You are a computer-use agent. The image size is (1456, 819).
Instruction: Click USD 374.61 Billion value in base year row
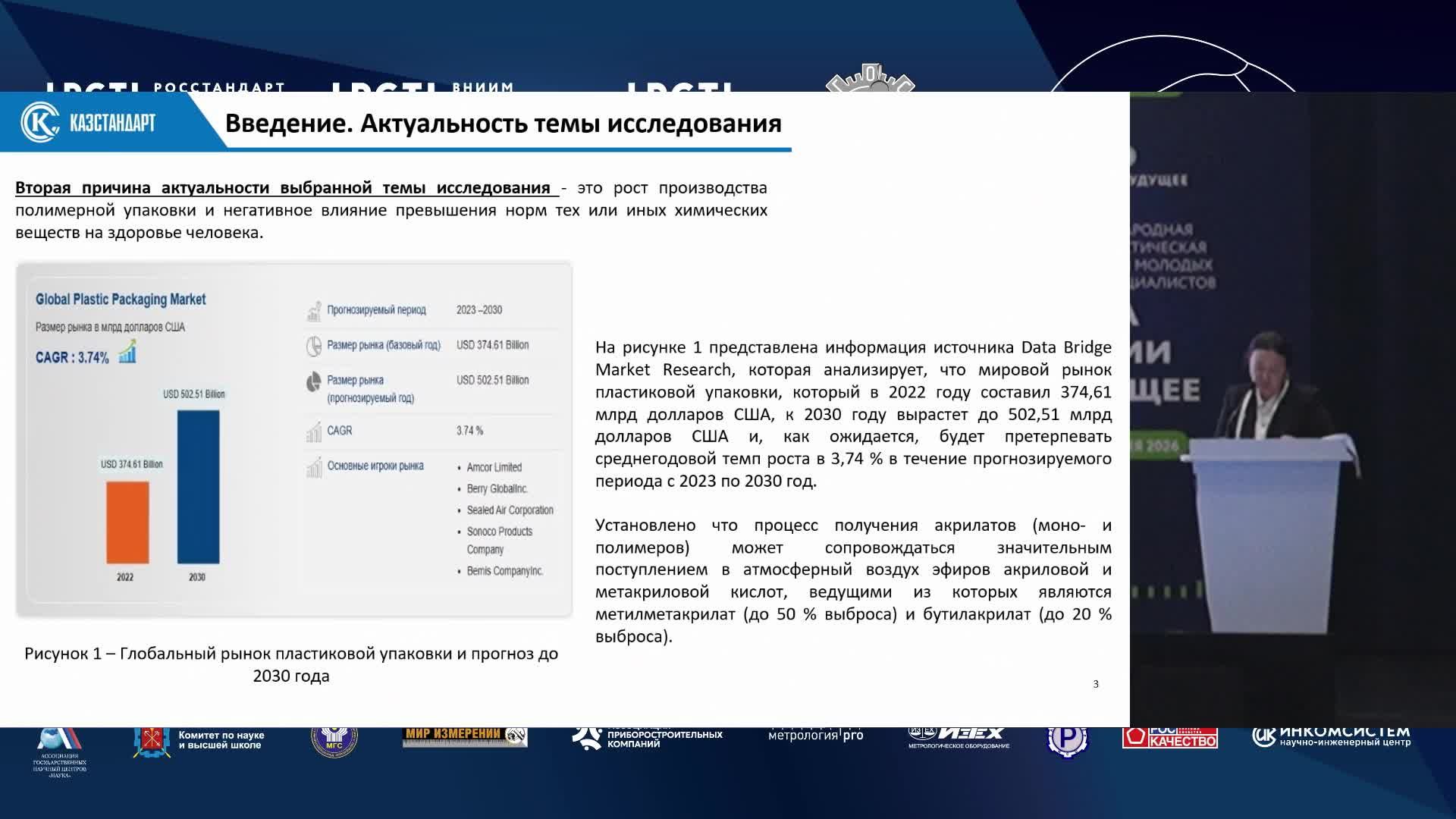tap(493, 345)
